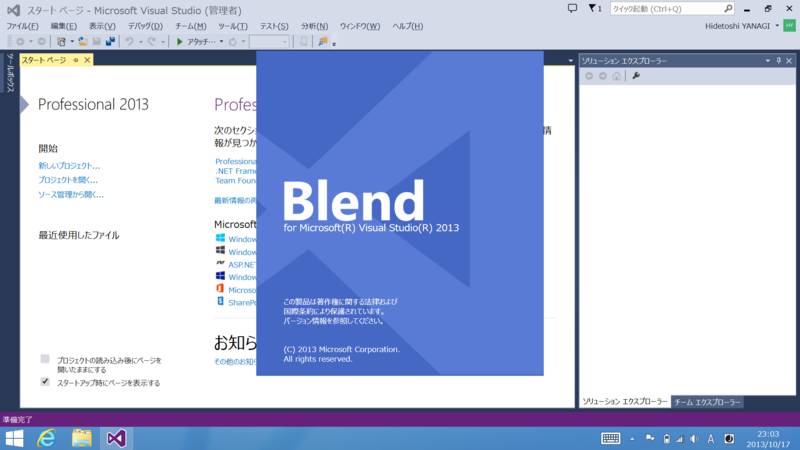The height and width of the screenshot is (450, 800).
Task: Click the Undo toolbar icon
Action: pos(130,42)
